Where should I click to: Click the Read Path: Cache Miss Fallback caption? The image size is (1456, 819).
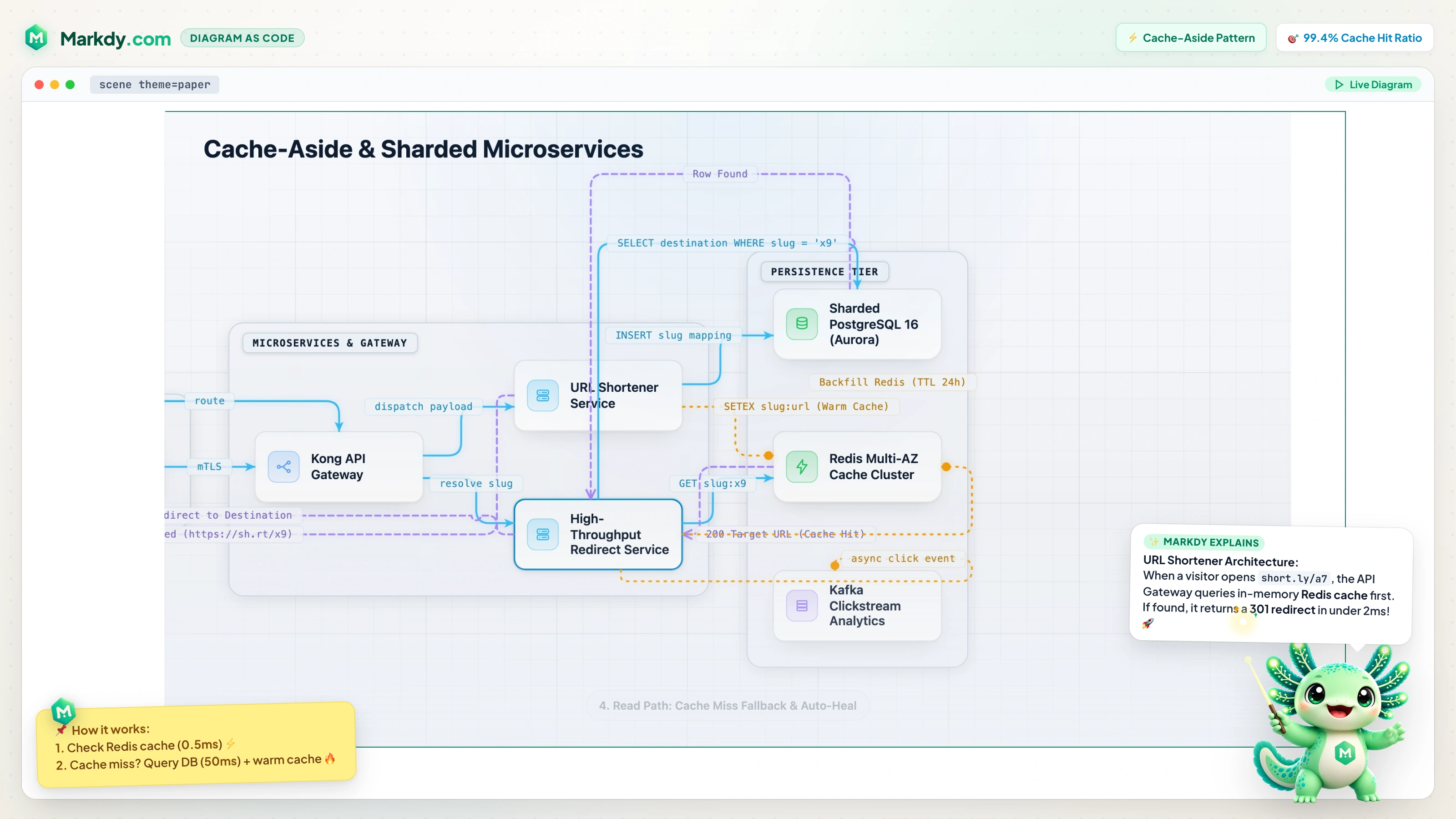[x=728, y=705]
